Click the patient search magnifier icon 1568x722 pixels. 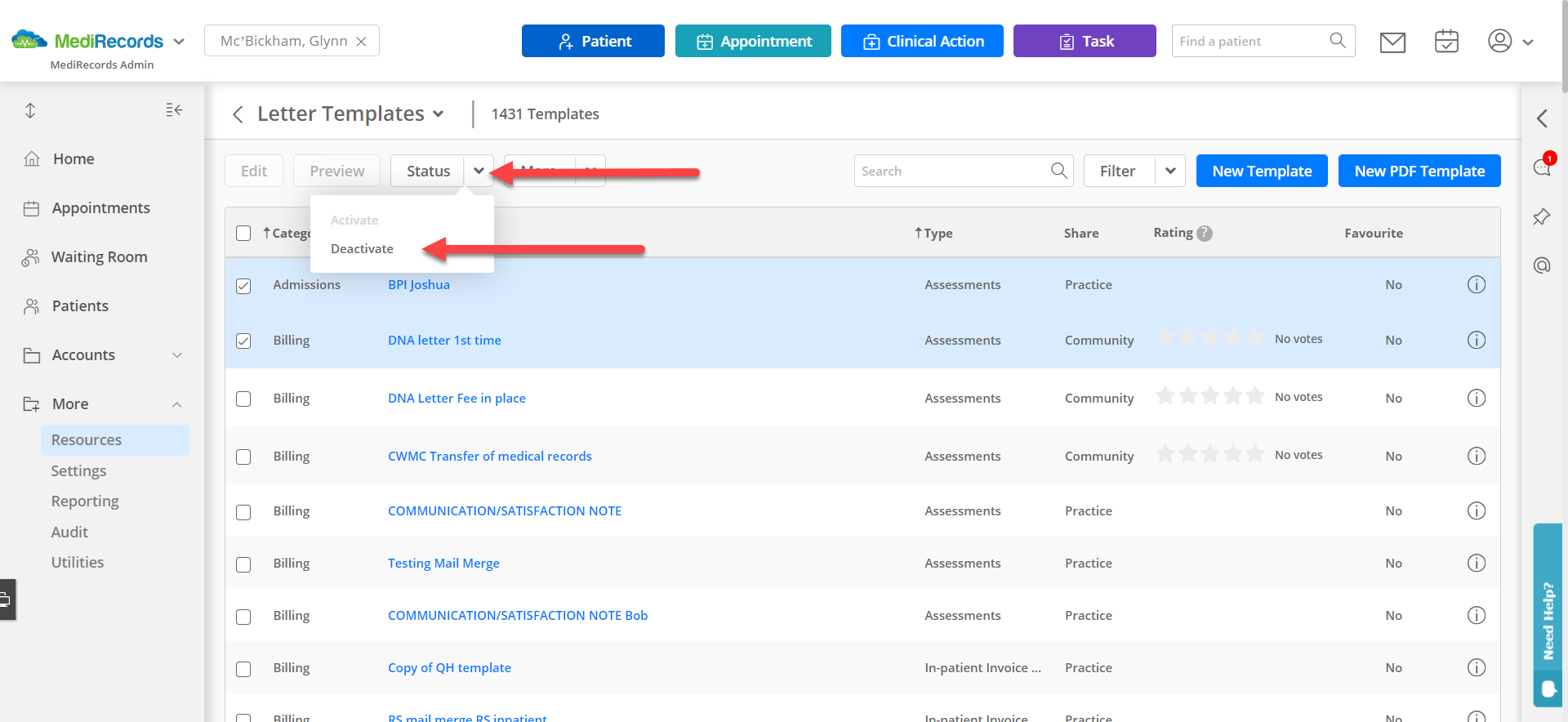pyautogui.click(x=1338, y=40)
